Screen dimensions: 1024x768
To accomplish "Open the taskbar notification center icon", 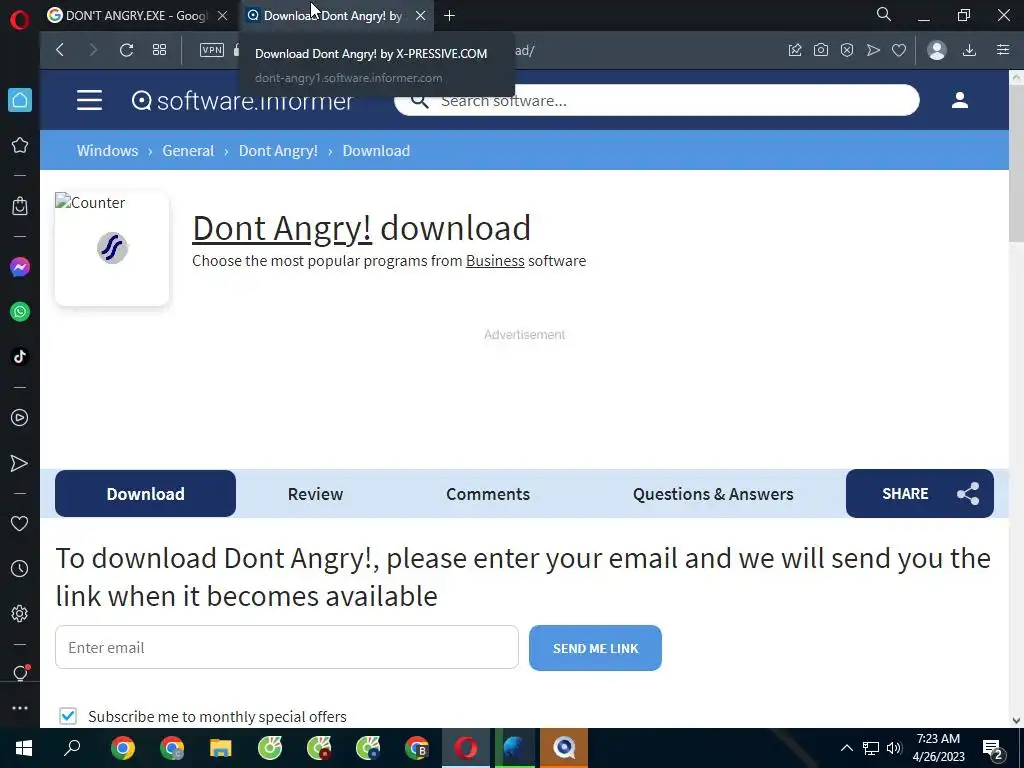I will [993, 748].
